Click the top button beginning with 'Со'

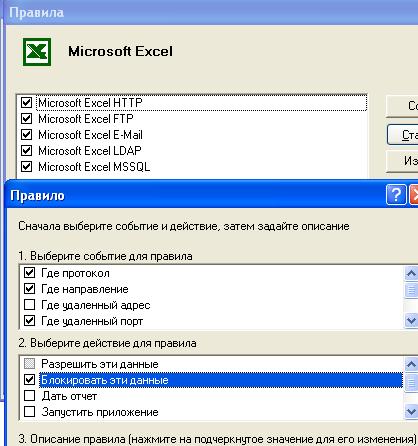tap(402, 106)
